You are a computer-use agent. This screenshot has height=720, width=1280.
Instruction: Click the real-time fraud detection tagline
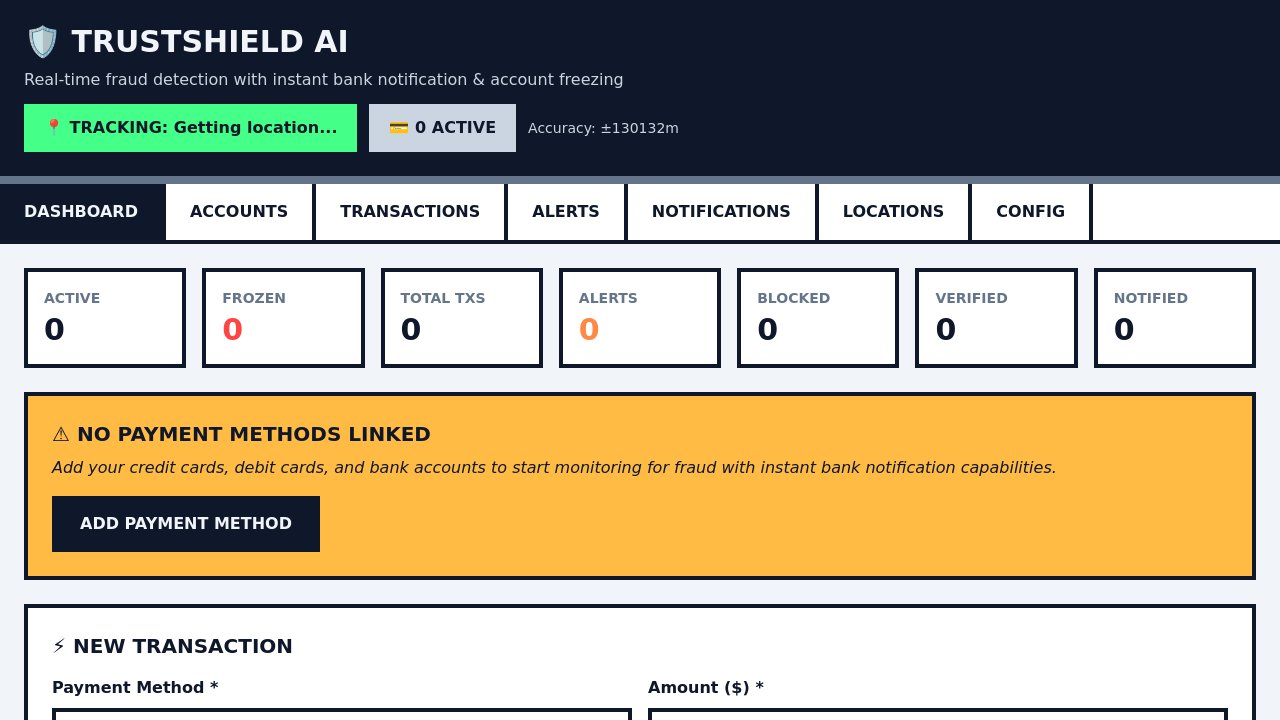coord(324,80)
